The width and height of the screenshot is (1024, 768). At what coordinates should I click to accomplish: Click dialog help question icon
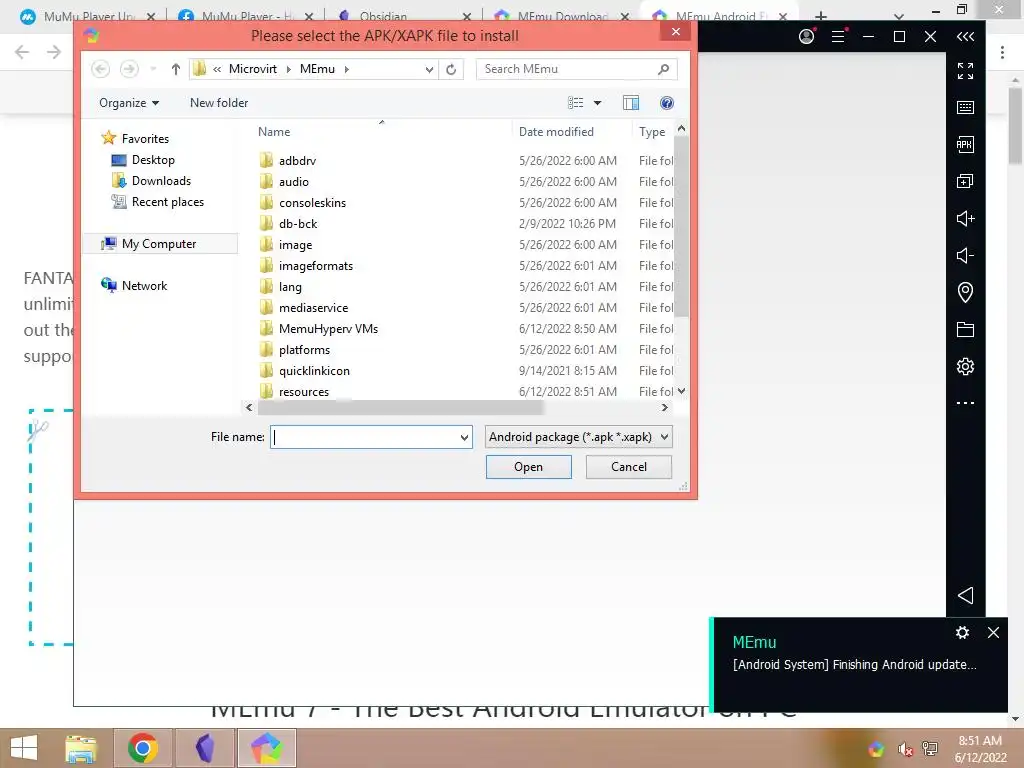667,103
